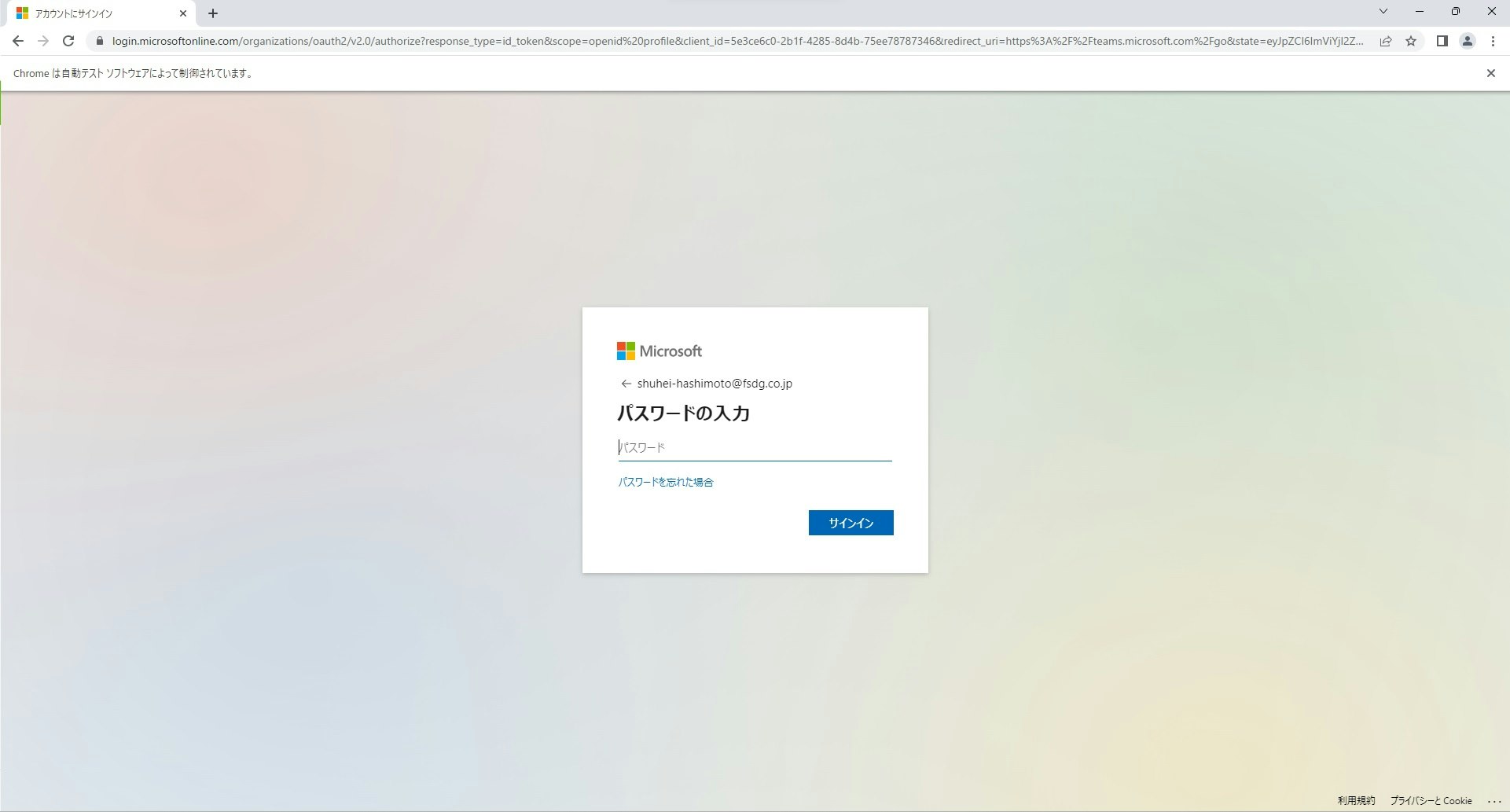Reload the page with refresh icon

pos(68,41)
